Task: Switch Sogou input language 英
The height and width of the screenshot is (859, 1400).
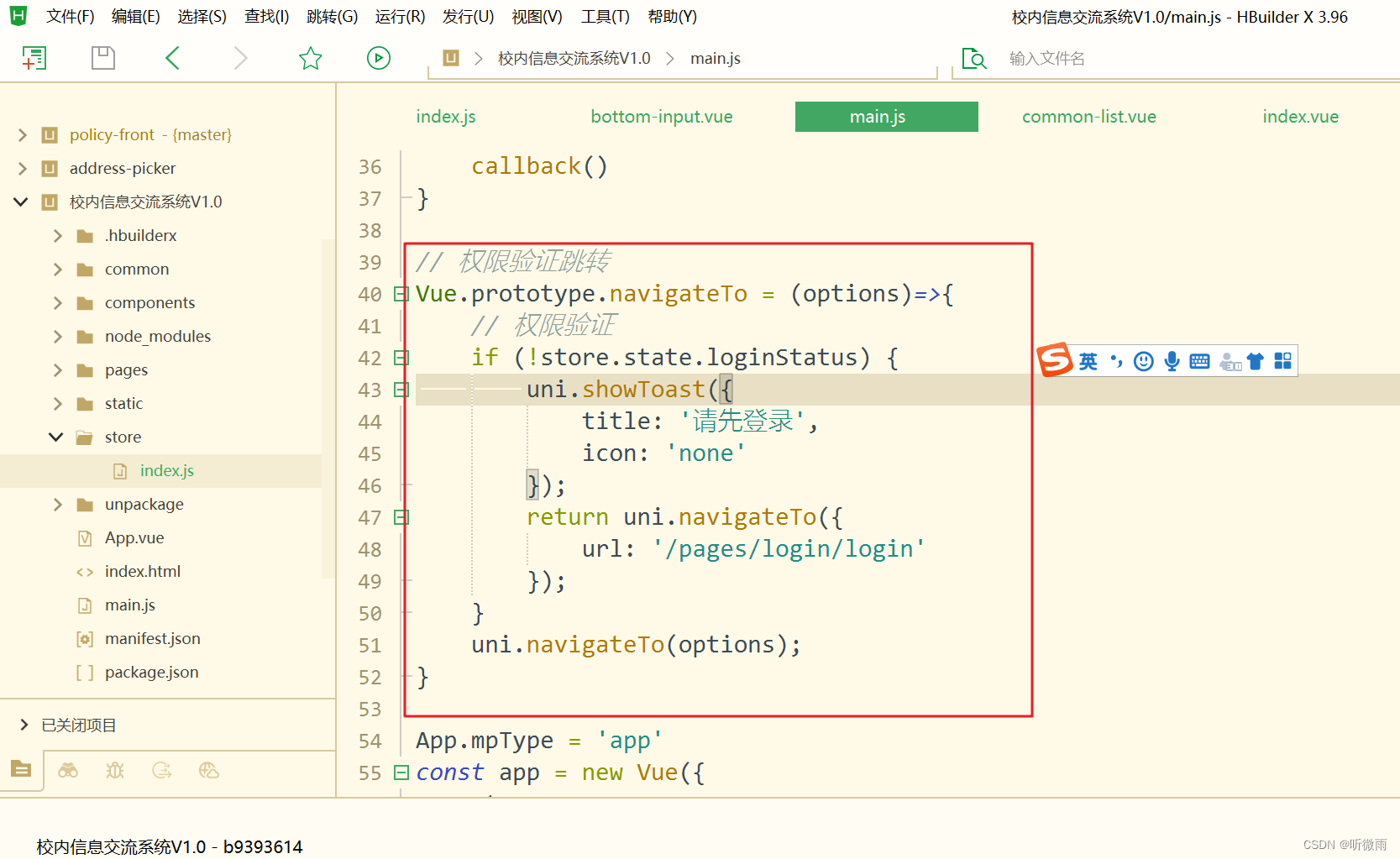Action: pyautogui.click(x=1088, y=361)
